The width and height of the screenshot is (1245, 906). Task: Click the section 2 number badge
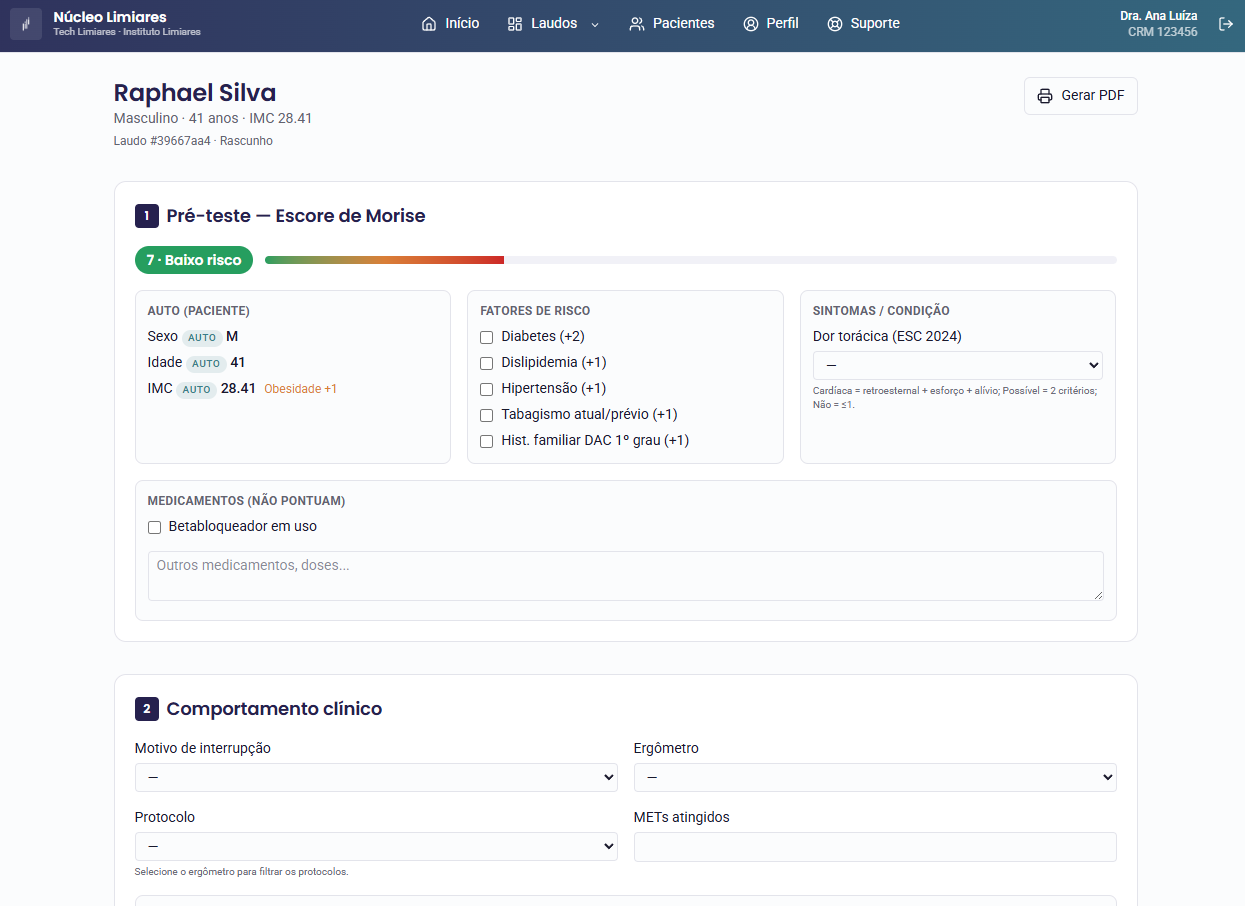147,709
